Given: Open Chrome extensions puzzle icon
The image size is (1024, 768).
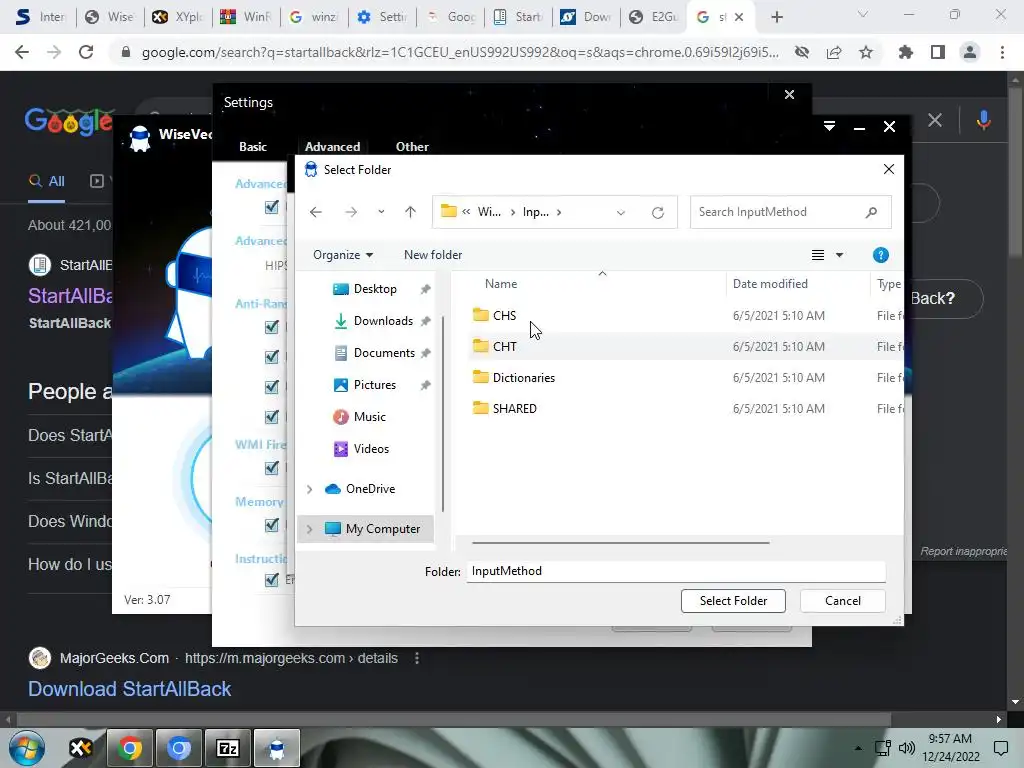Looking at the screenshot, I should 906,52.
